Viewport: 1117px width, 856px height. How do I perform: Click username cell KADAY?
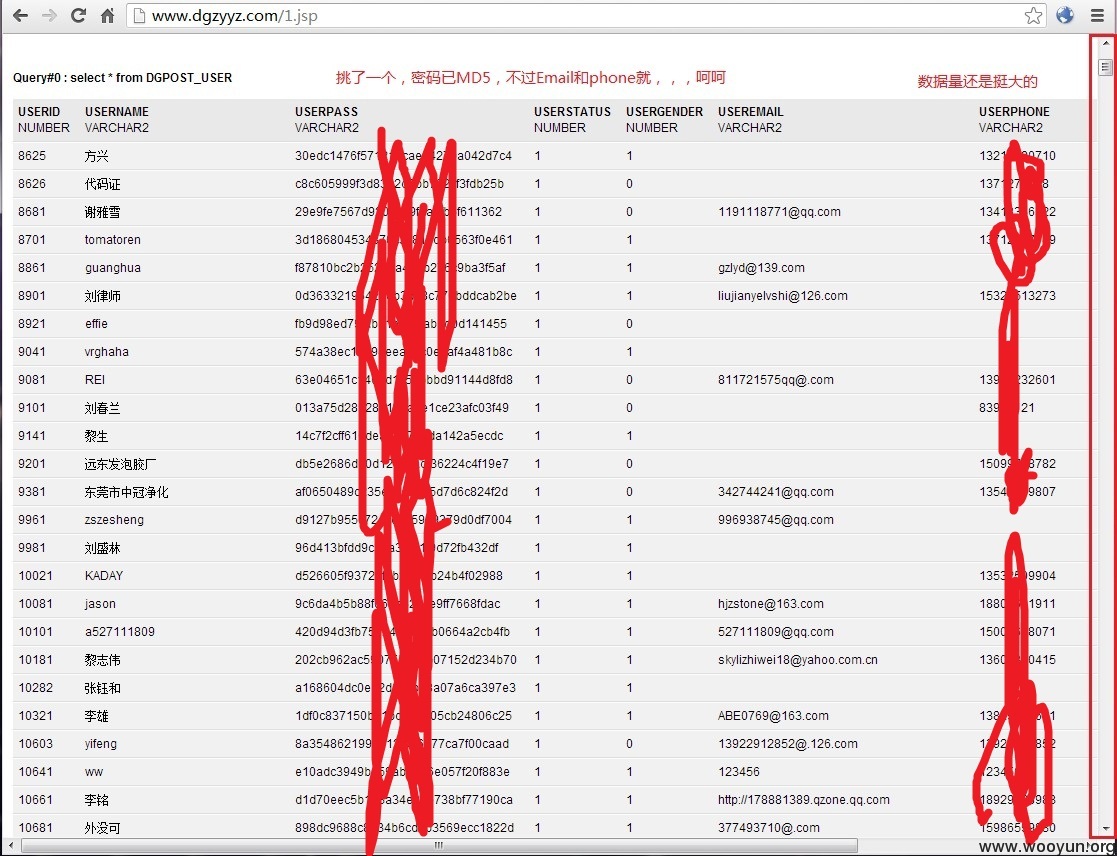point(104,575)
